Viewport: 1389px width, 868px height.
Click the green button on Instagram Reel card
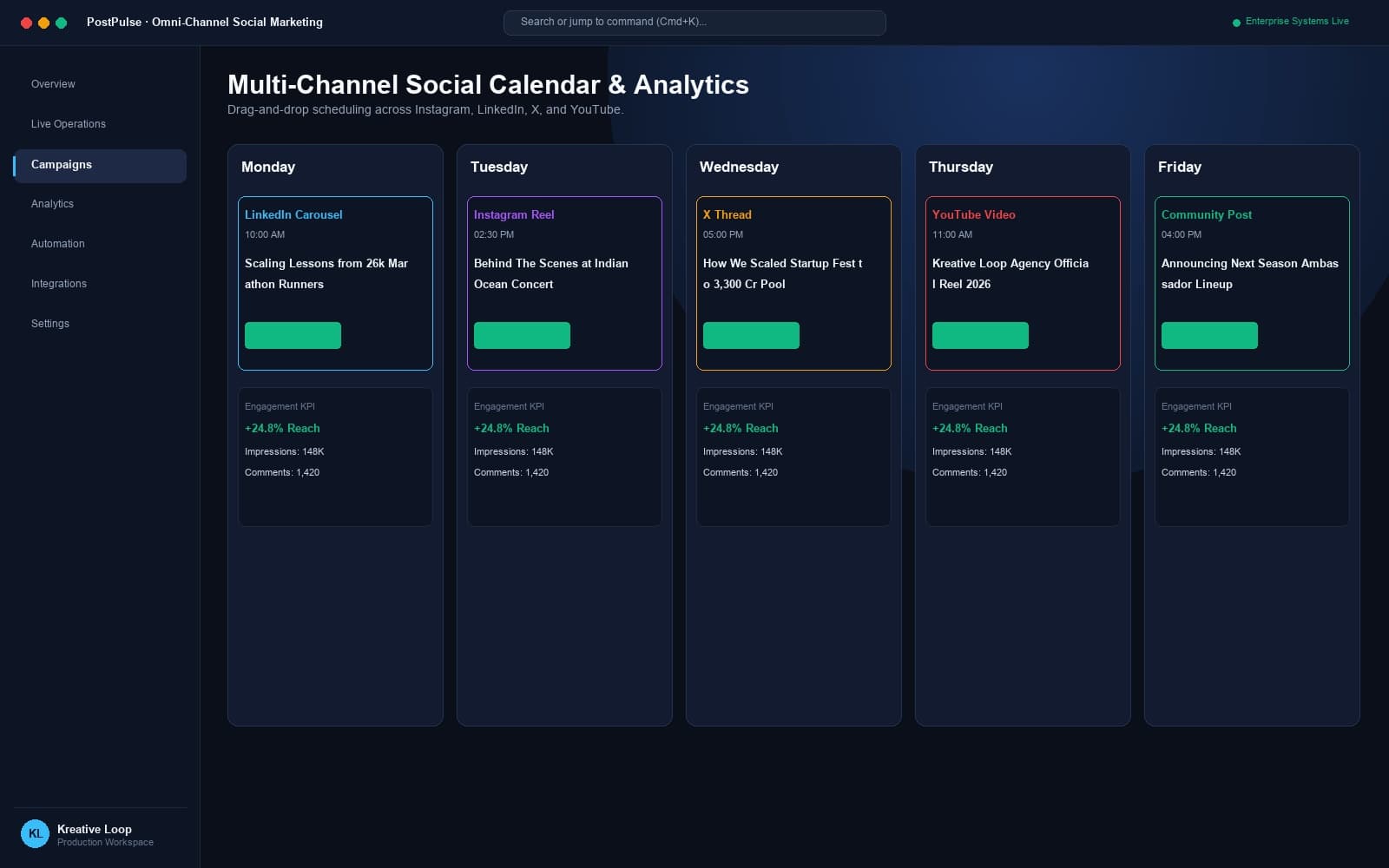(522, 335)
